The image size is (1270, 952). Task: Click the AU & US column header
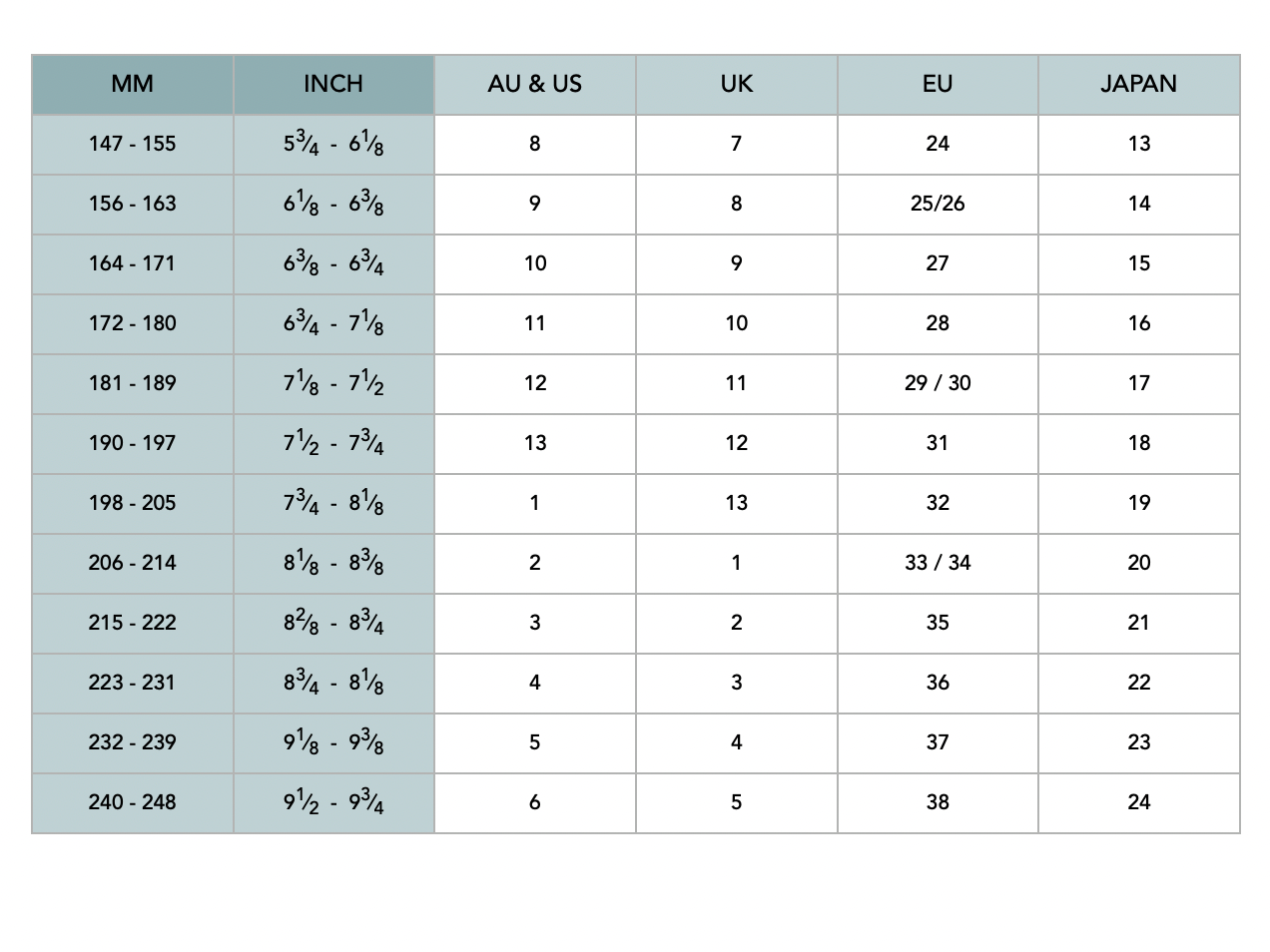click(x=535, y=84)
